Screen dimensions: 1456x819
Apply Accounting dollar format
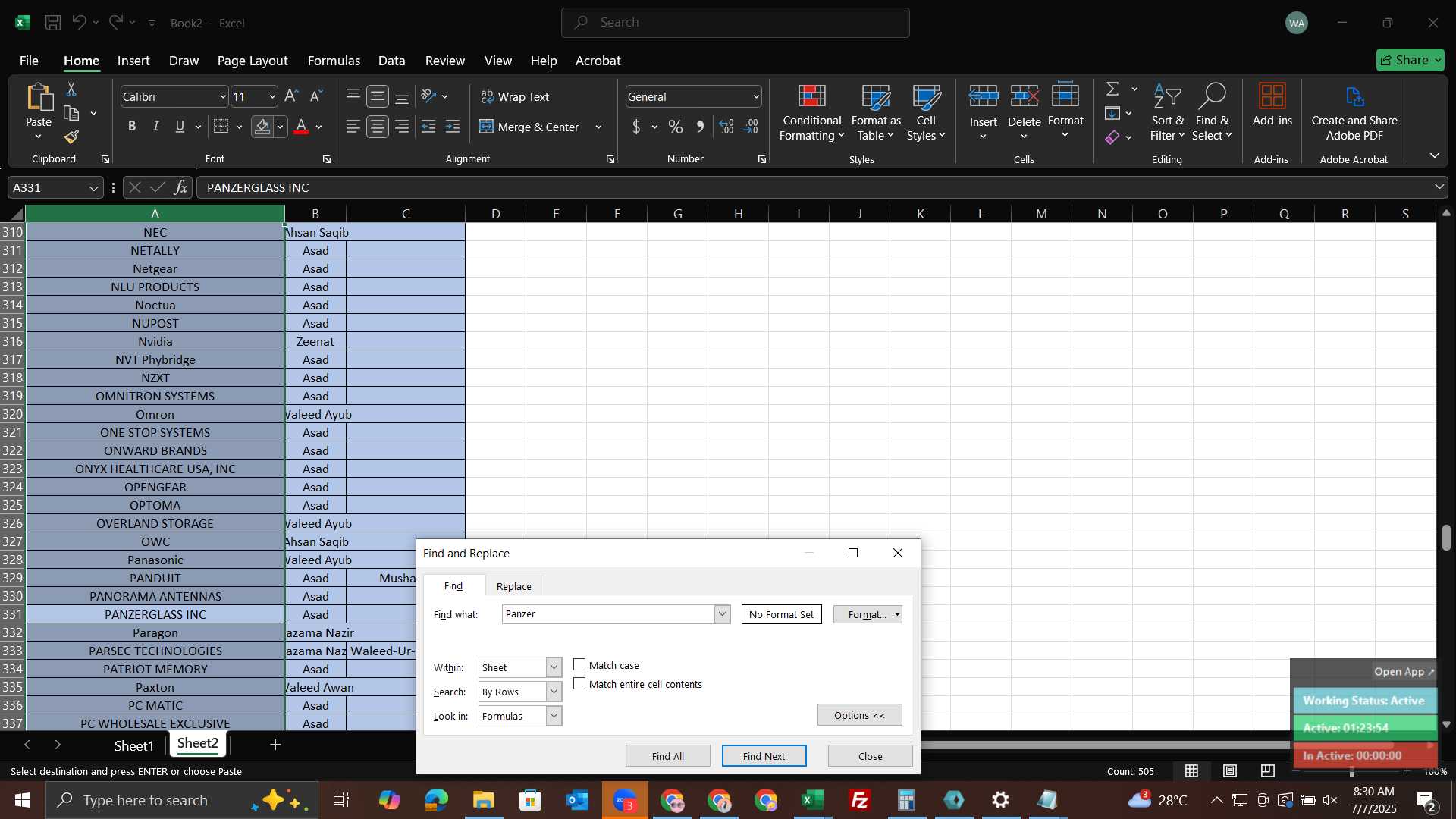click(x=636, y=127)
